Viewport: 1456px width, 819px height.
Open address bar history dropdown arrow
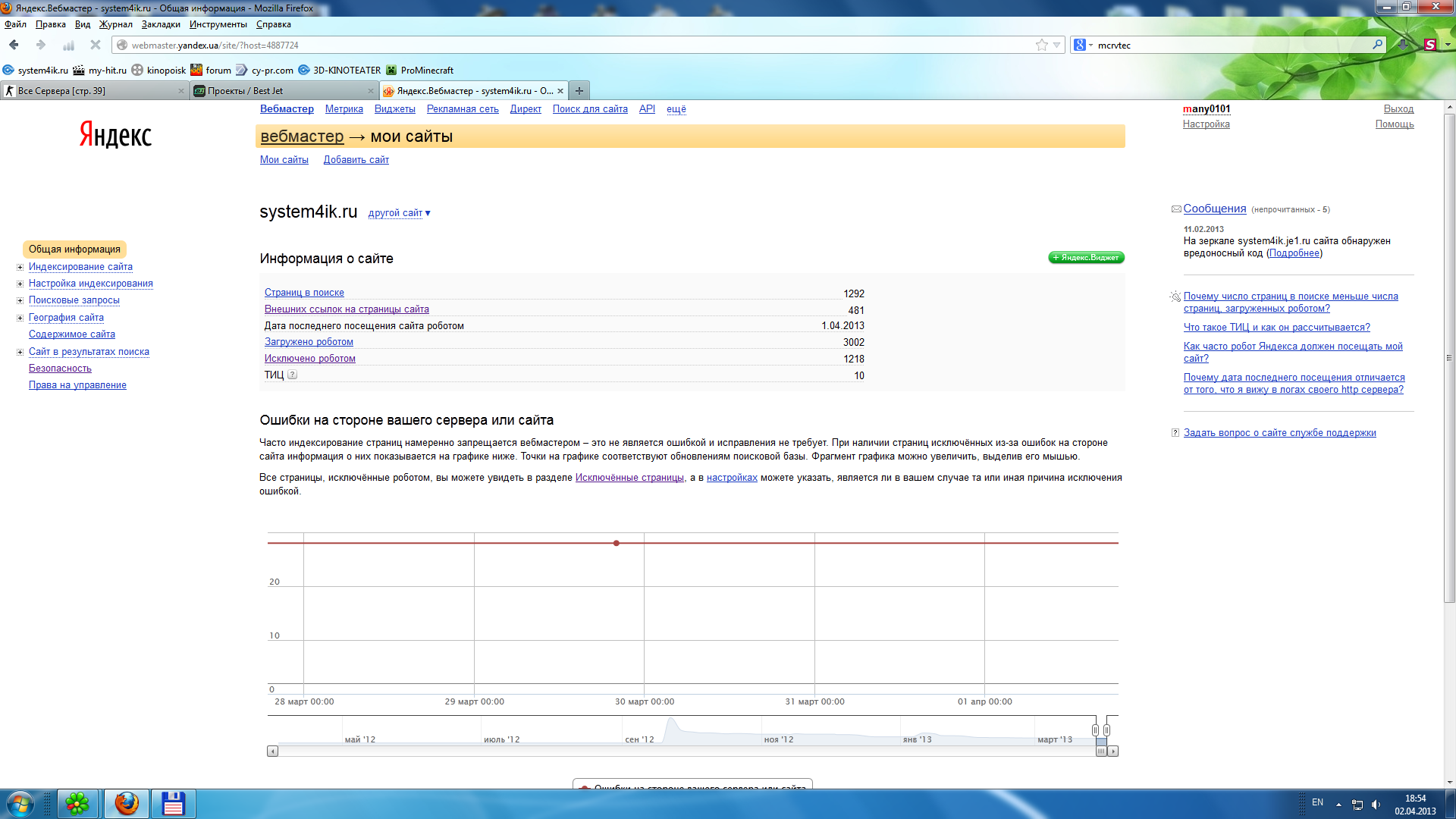[1056, 45]
